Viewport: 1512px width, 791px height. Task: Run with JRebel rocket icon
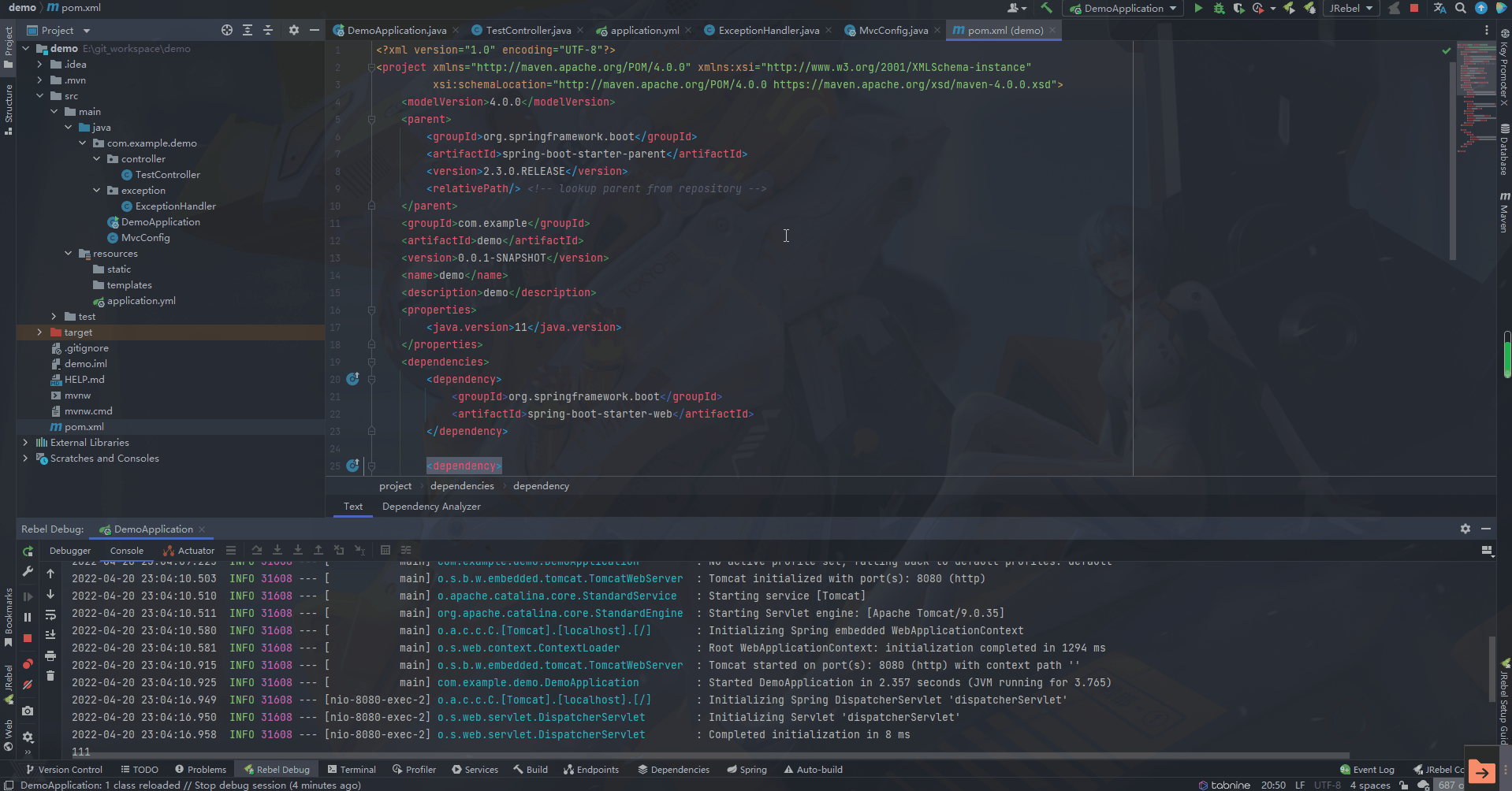[x=1289, y=8]
